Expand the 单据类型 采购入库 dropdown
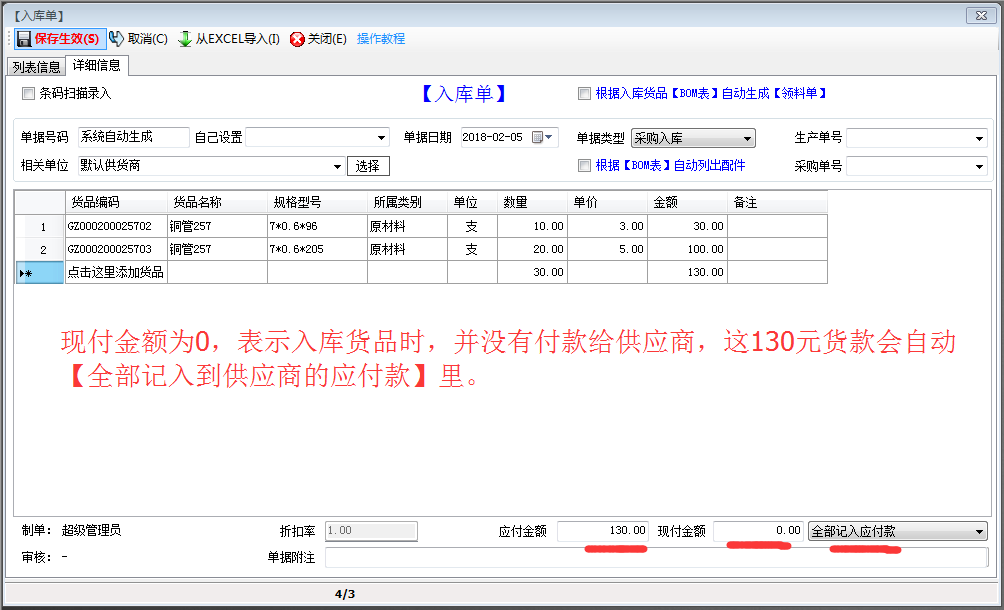The width and height of the screenshot is (1004, 610). point(747,138)
